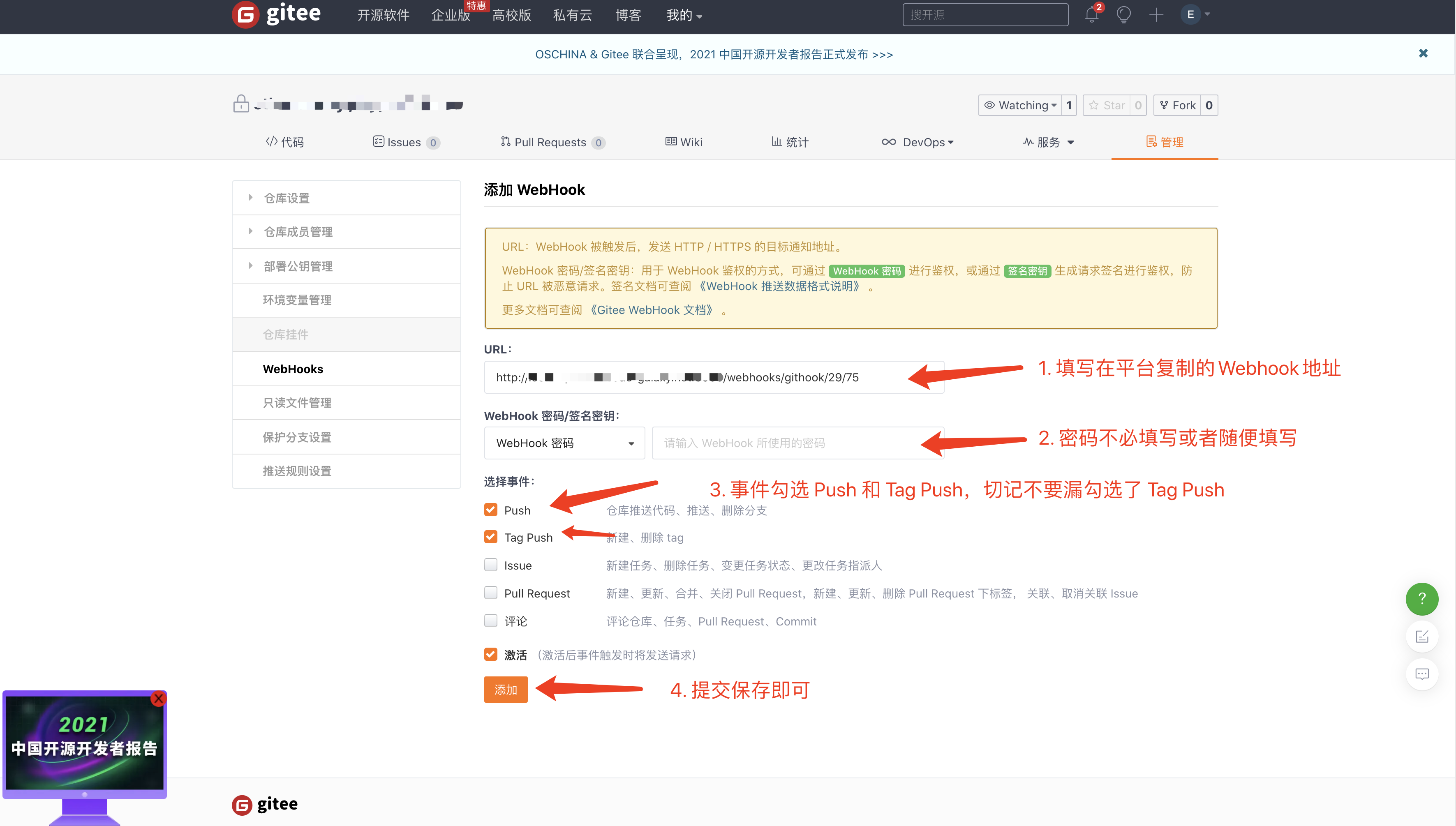The image size is (1456, 826).
Task: Open the WebHook 密码 type dropdown
Action: pos(564,443)
